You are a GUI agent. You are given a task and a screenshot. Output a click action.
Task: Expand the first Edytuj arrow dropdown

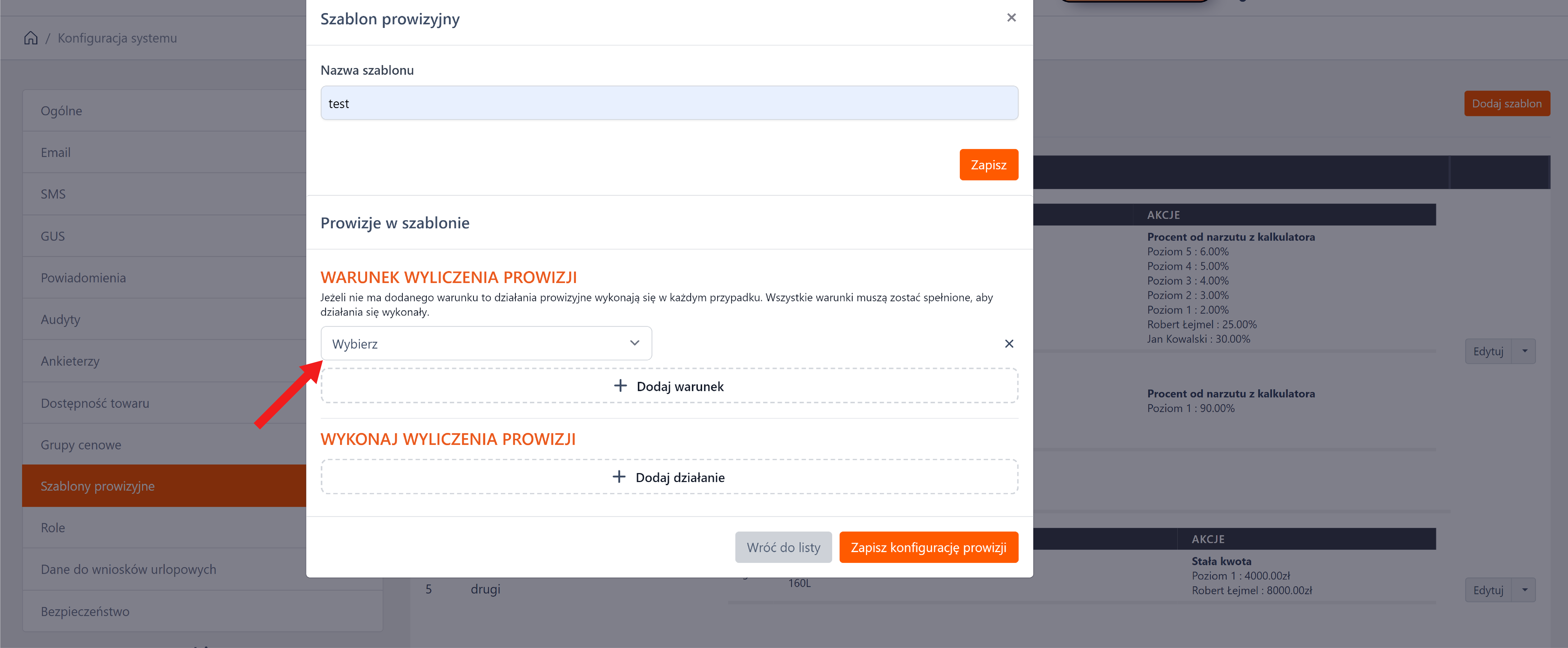(x=1524, y=351)
